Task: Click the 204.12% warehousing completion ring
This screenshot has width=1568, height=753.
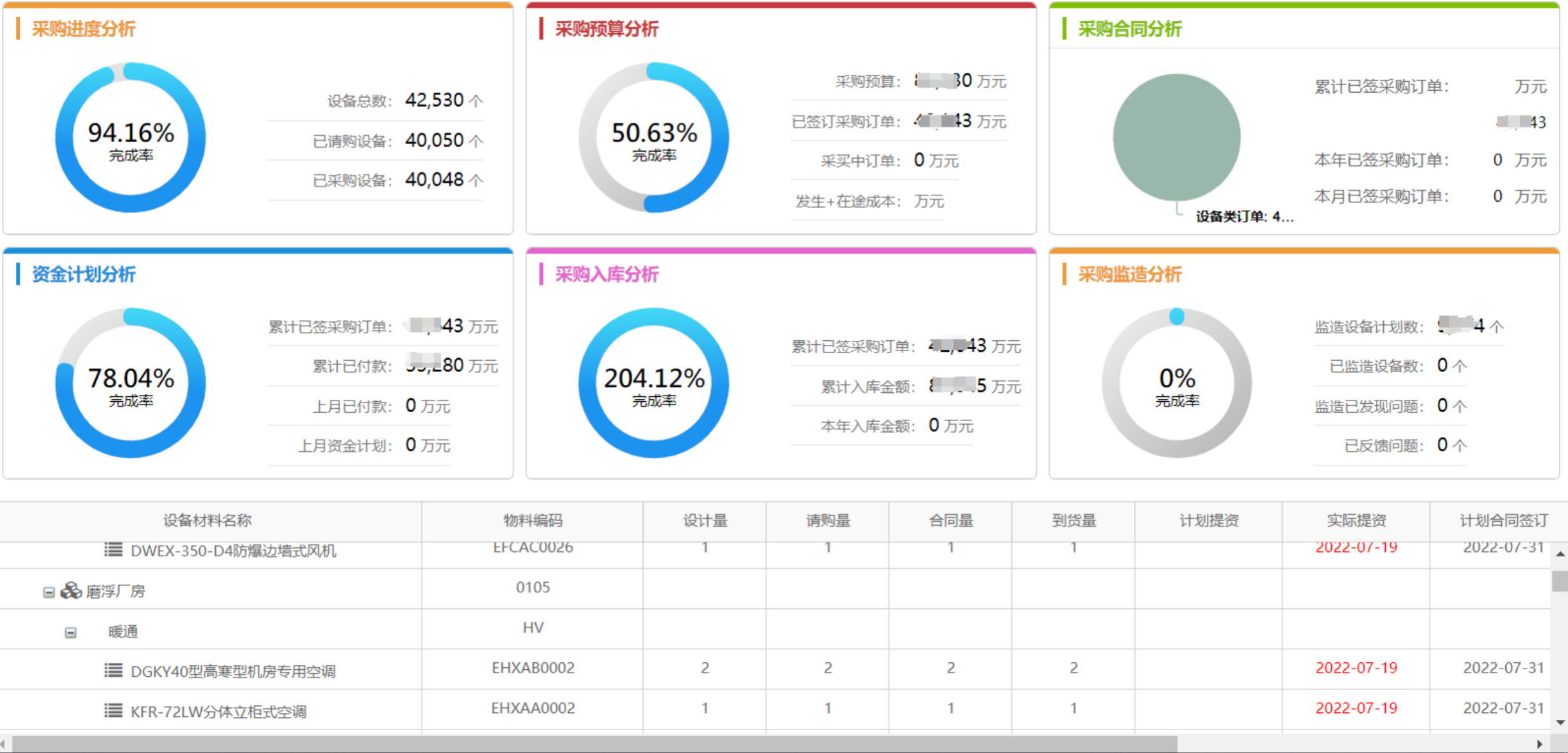Action: point(653,383)
